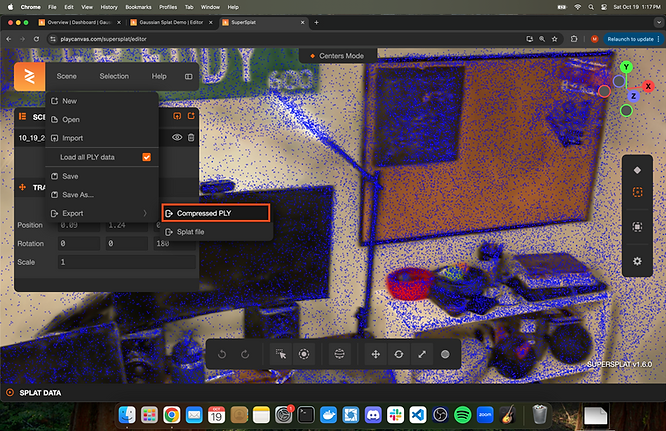This screenshot has width=666, height=431.
Task: Uncheck Load all PLY data checkbox
Action: pos(146,157)
